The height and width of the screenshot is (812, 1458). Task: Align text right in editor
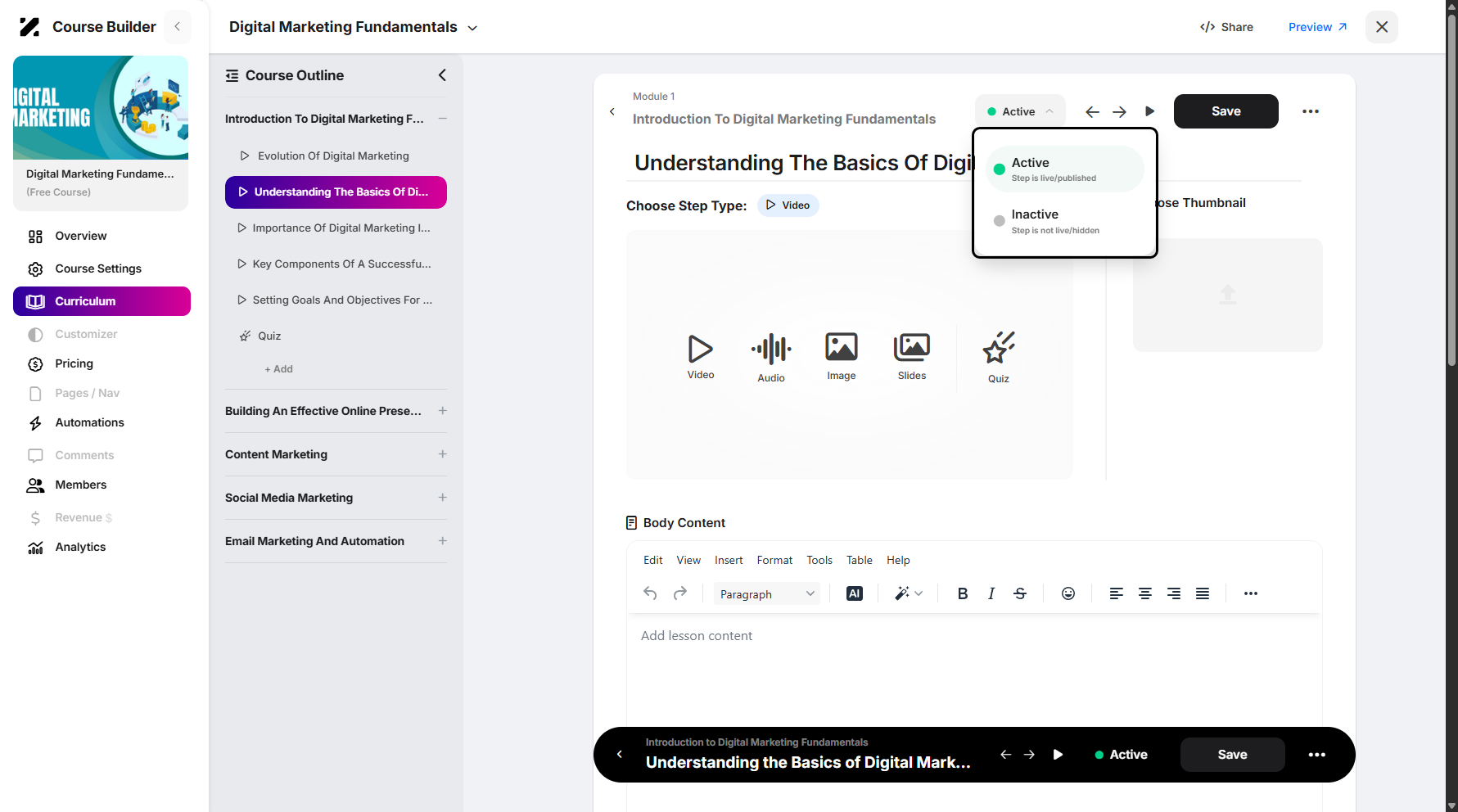1174,593
